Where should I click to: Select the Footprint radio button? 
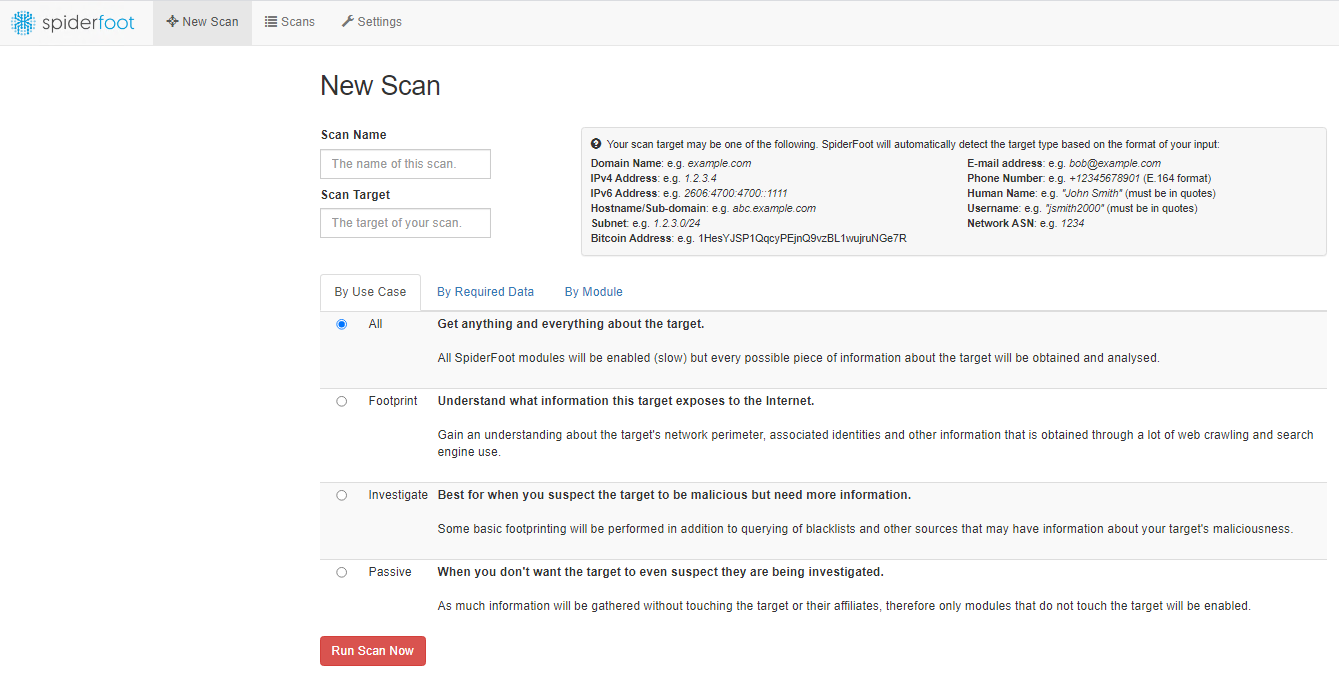[342, 401]
